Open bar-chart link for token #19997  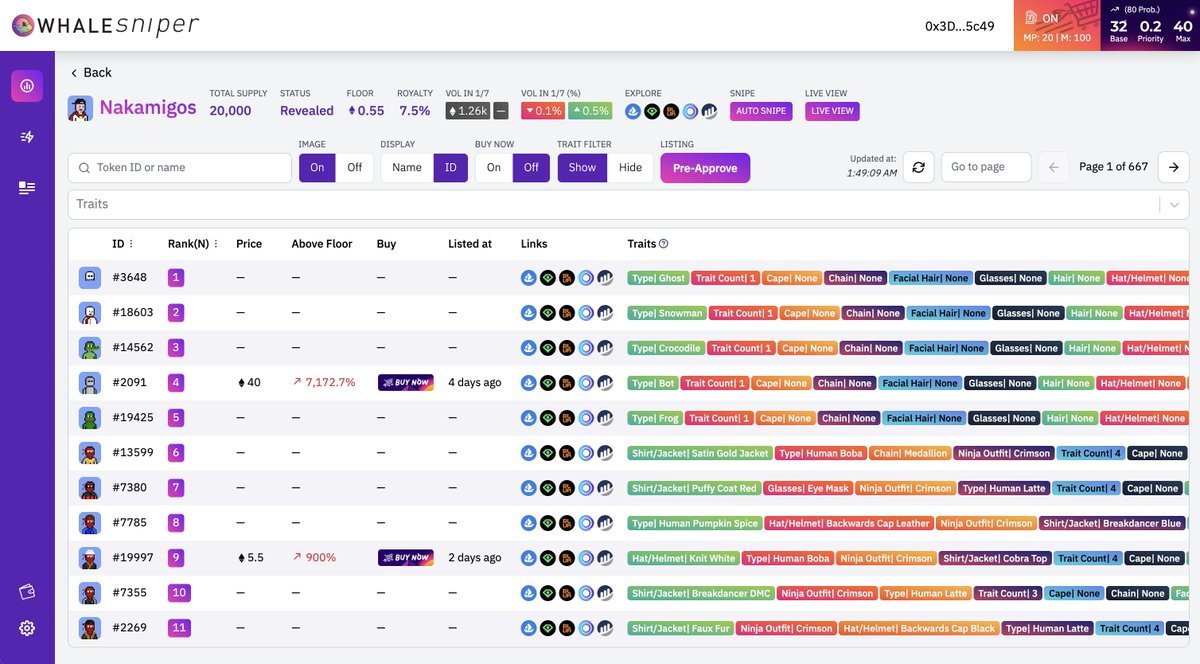coord(605,558)
